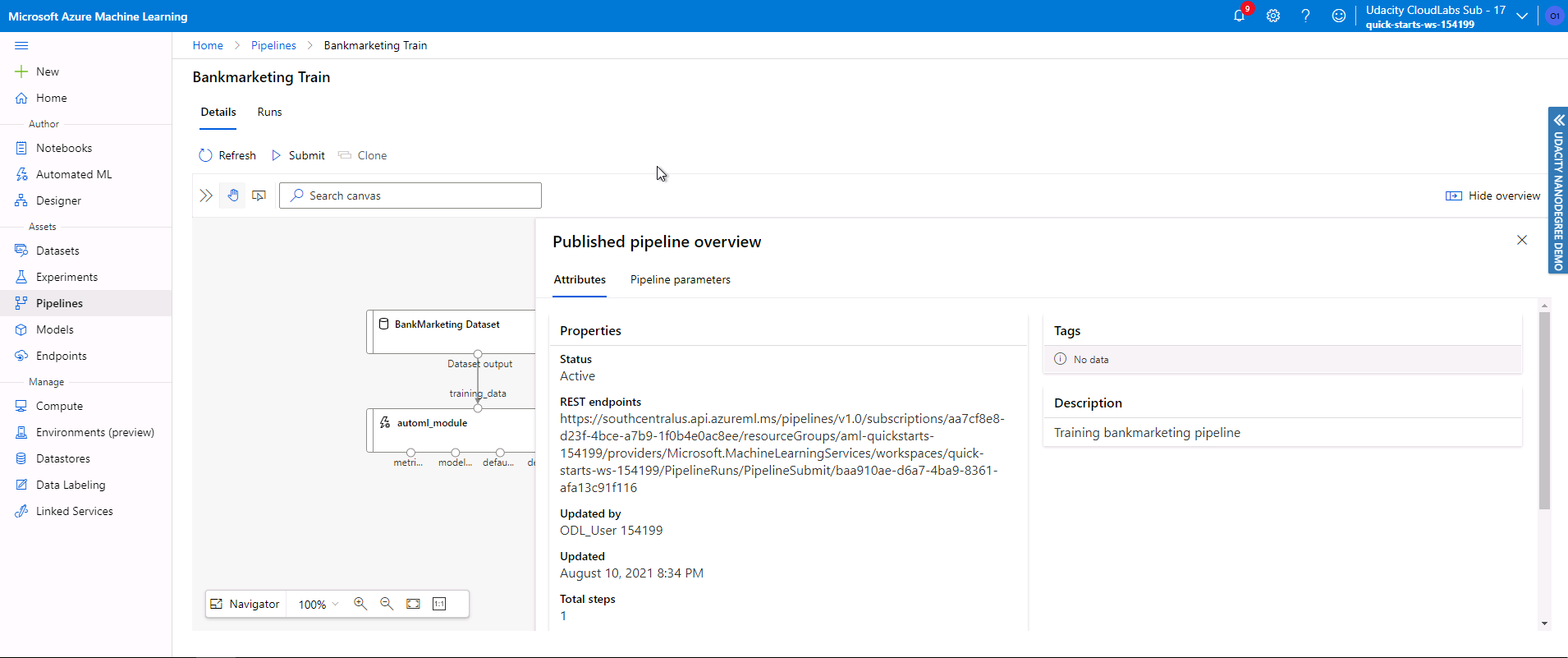Switch to the Details tab
This screenshot has height=658, width=1568.
point(218,113)
